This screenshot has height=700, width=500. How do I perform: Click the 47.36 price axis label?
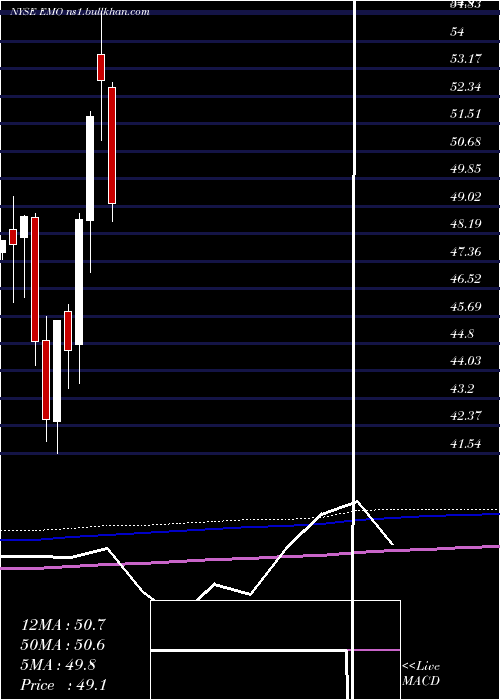pos(466,252)
